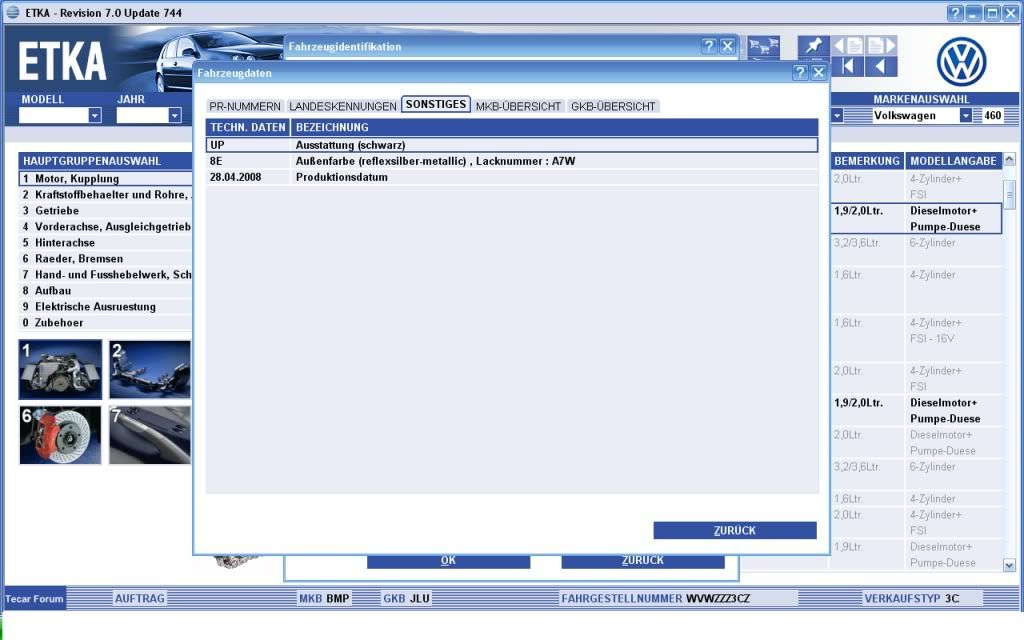Click ZURÜCK in the Fahrzeugidentifikation dialog
Screen dimensions: 1024x640
(x=643, y=561)
